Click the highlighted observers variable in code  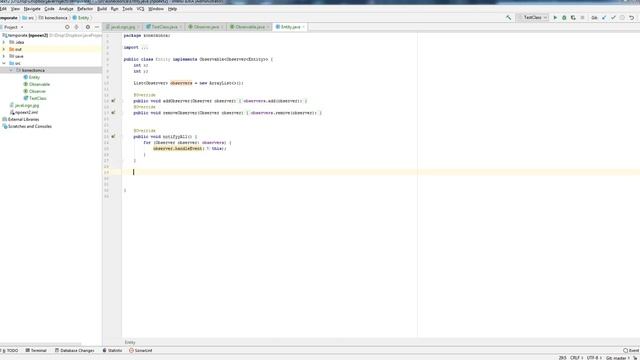pyautogui.click(x=181, y=83)
